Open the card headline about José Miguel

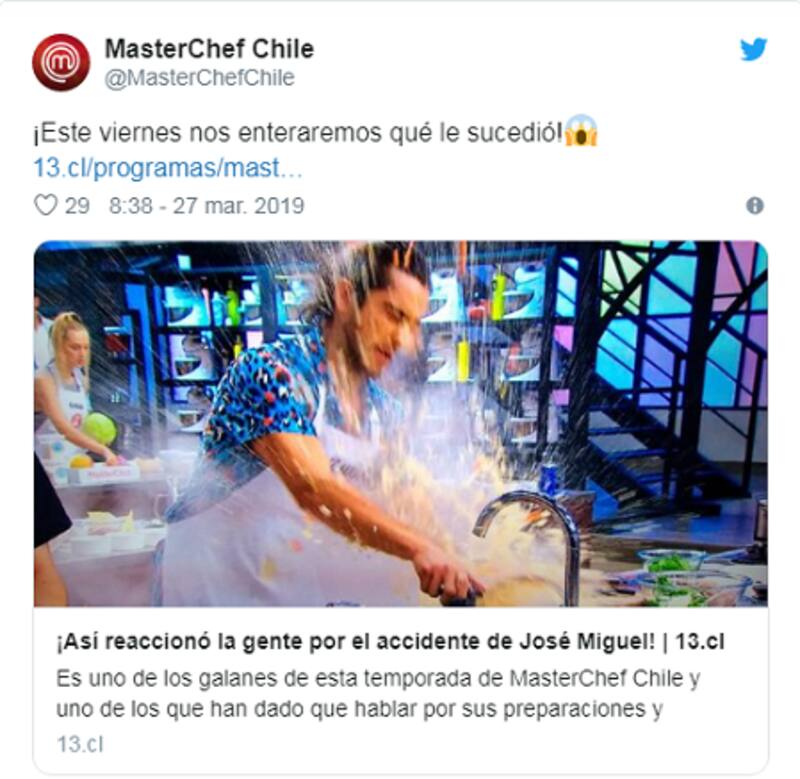(391, 642)
